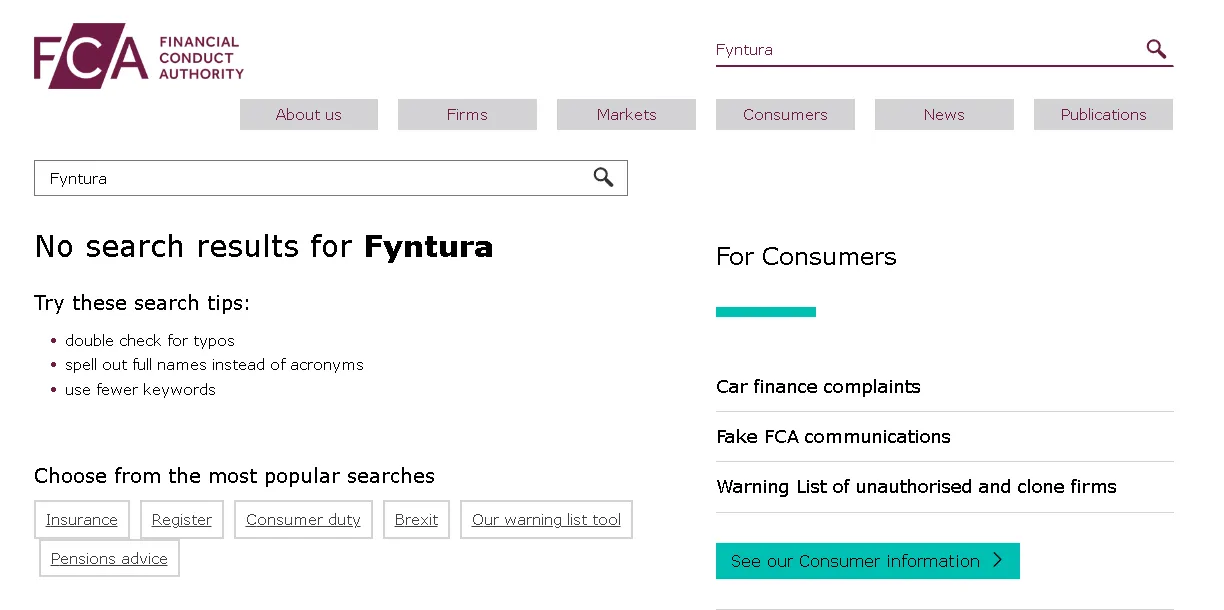This screenshot has width=1224, height=610.
Task: Open the About us menu
Action: tap(309, 115)
